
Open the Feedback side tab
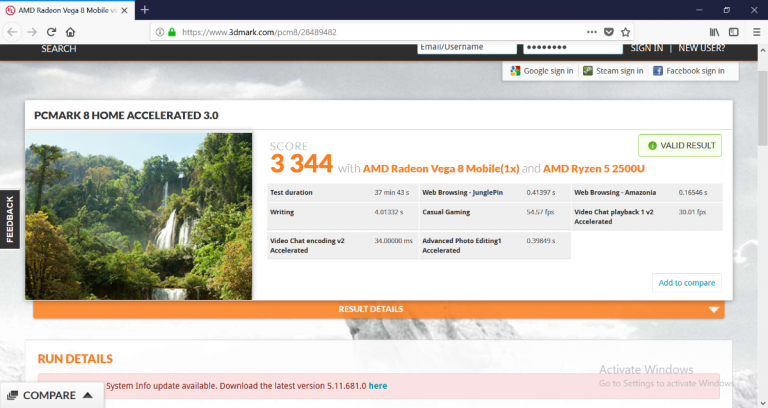[10, 219]
